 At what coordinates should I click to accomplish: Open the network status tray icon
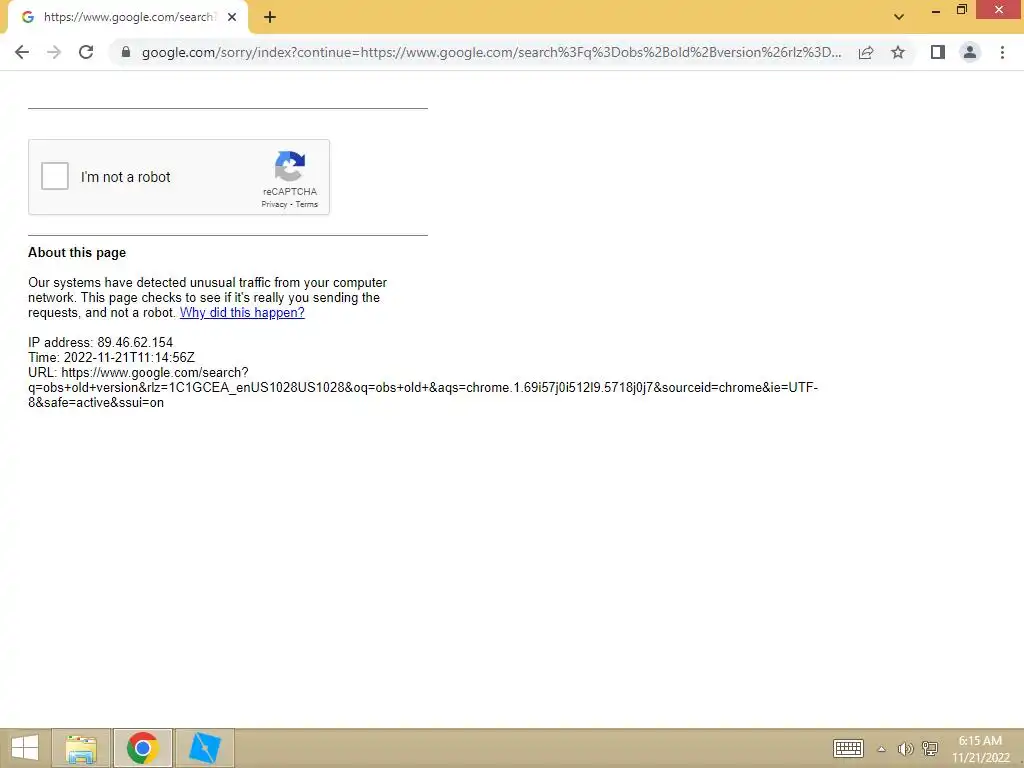pos(930,749)
